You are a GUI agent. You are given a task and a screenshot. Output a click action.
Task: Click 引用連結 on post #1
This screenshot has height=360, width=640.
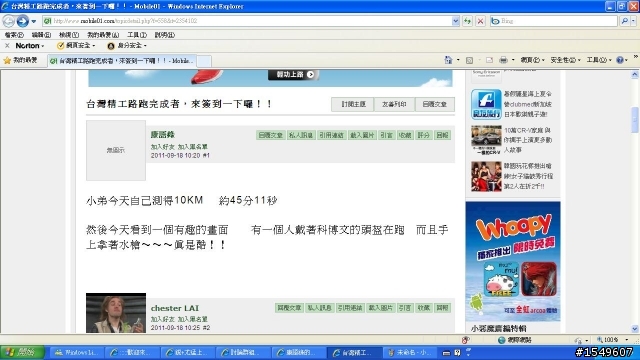coord(331,135)
